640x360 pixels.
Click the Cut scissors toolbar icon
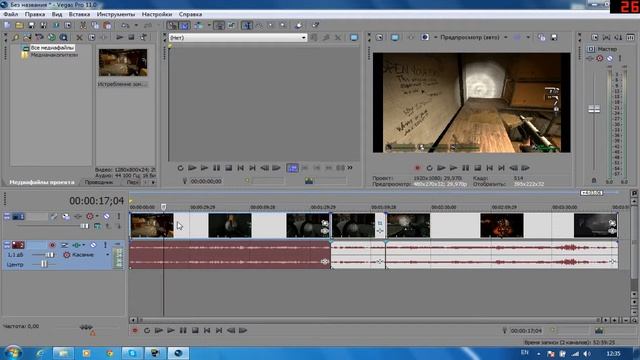click(83, 25)
